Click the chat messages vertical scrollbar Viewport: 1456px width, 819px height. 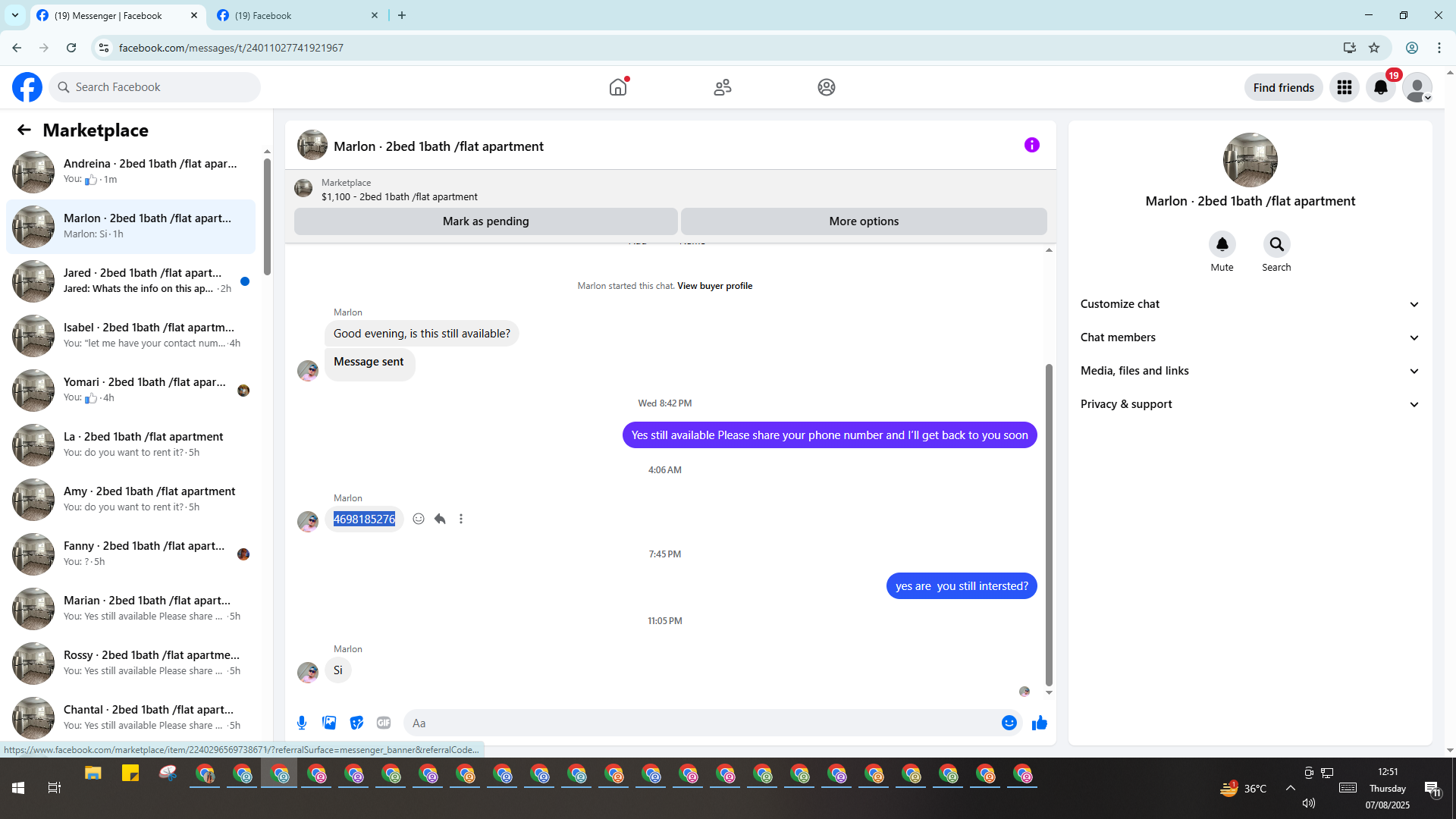(x=1049, y=523)
